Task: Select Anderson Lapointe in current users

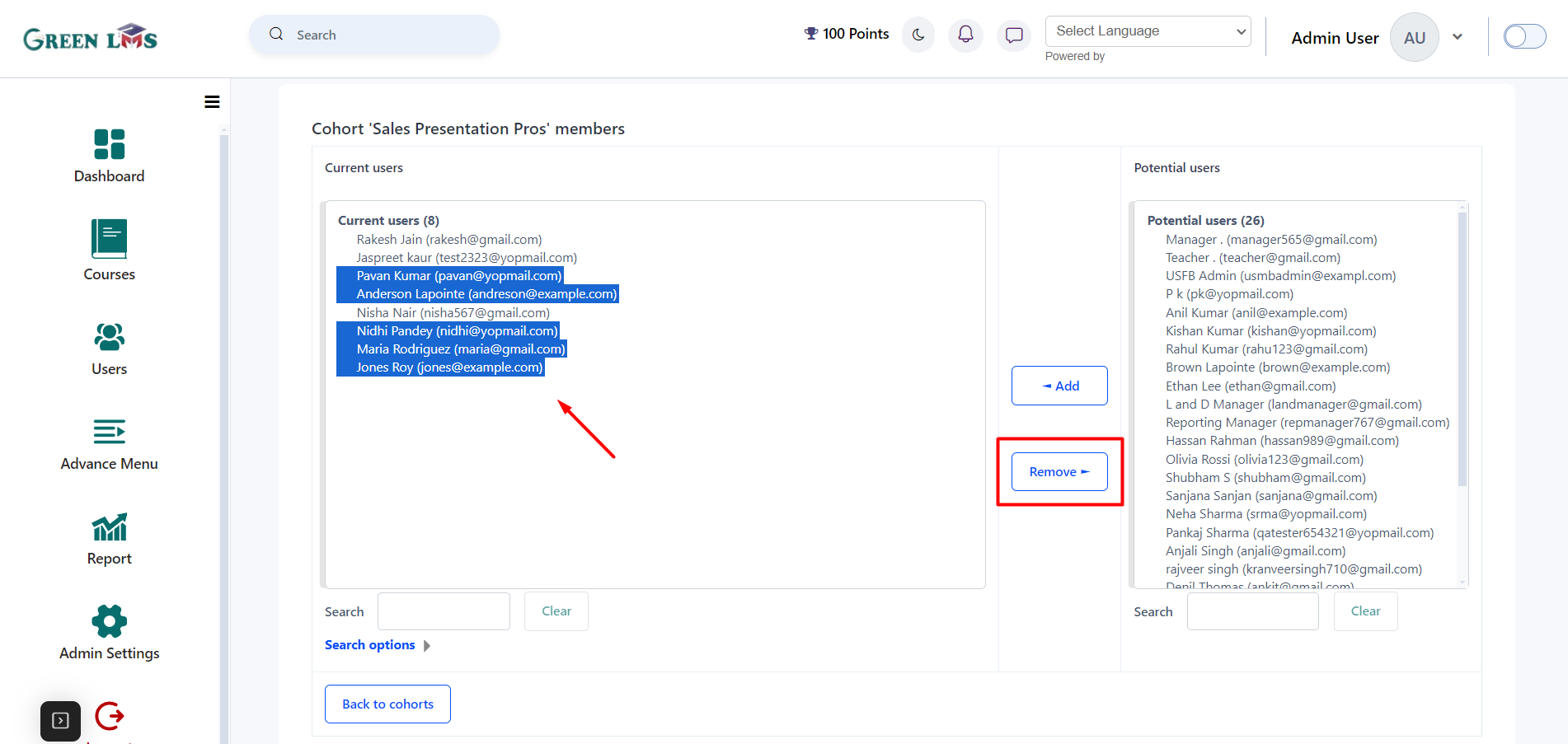Action: click(x=477, y=294)
